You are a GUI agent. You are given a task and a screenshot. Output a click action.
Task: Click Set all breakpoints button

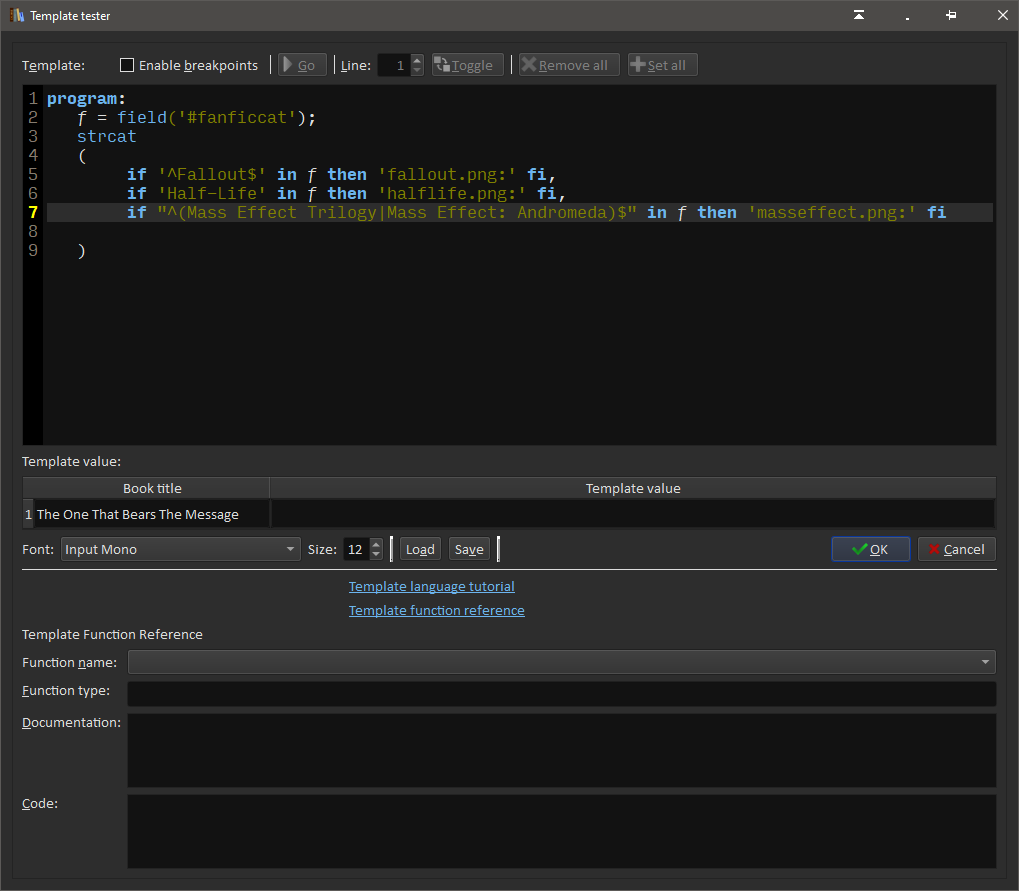(662, 65)
